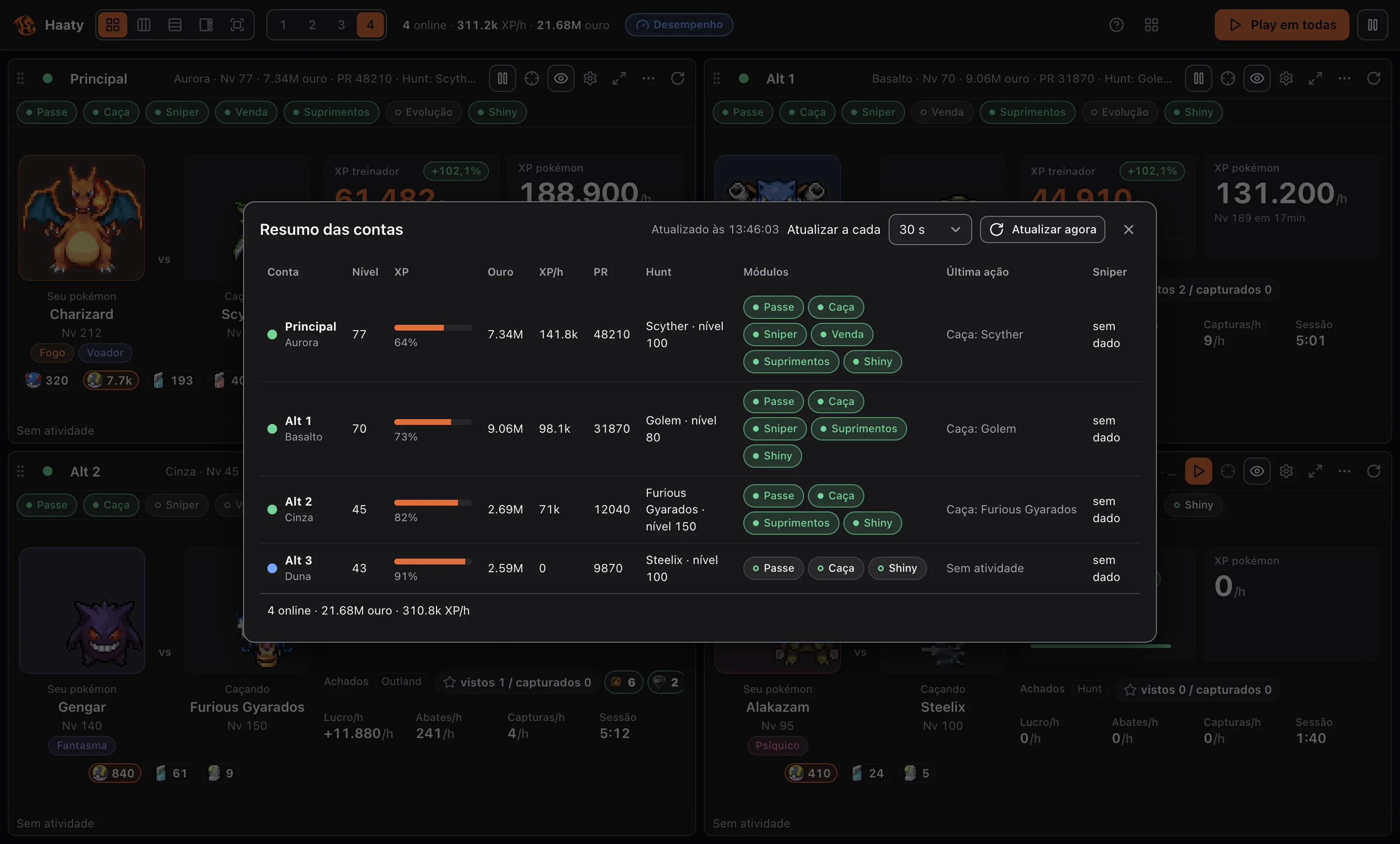
Task: Toggle visibility eye in Principal panel
Action: coord(561,78)
